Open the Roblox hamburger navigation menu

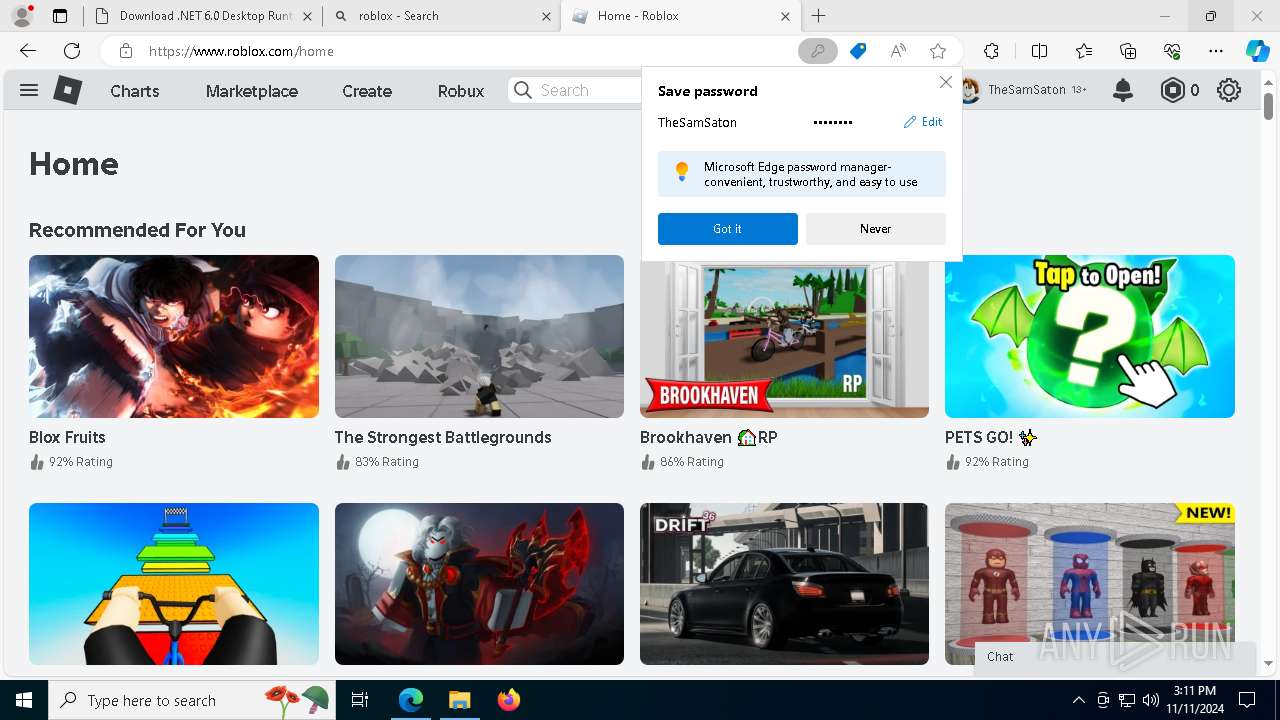tap(29, 90)
